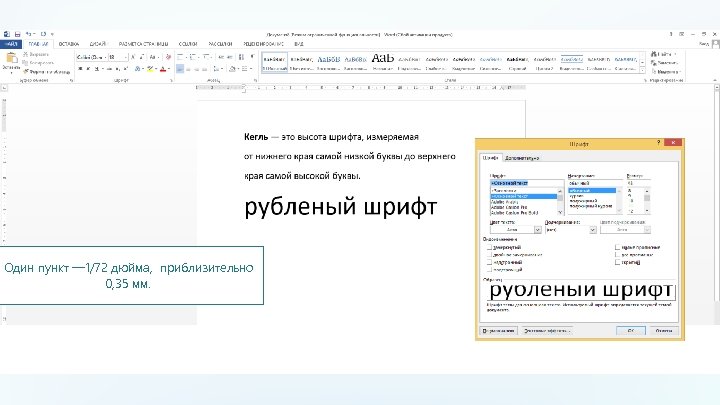720x405 pixels.
Task: Click the Borders icon in paragraph group
Action: pos(245,69)
